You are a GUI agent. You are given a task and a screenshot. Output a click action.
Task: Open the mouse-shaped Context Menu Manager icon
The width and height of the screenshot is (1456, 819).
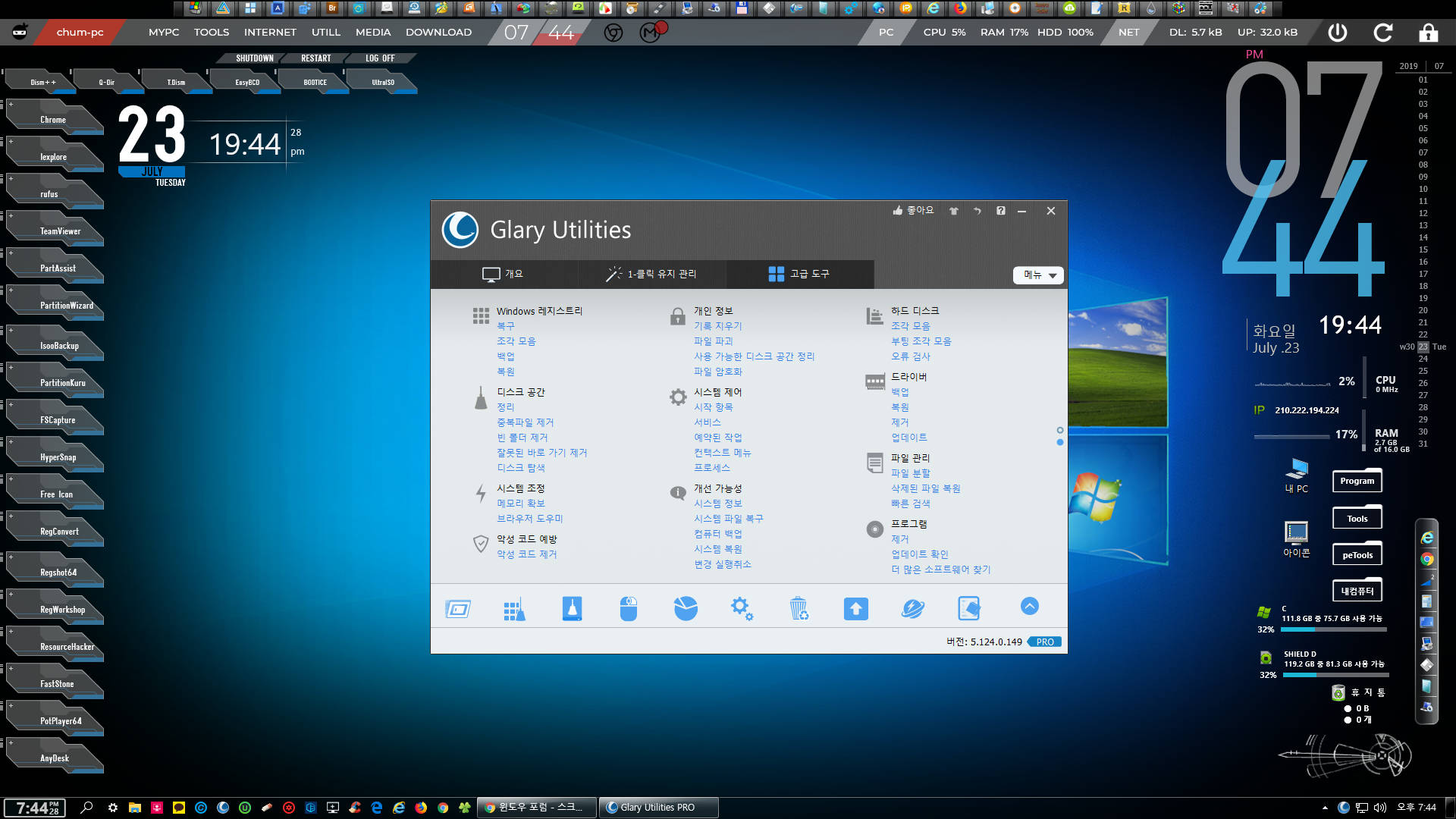coord(629,608)
